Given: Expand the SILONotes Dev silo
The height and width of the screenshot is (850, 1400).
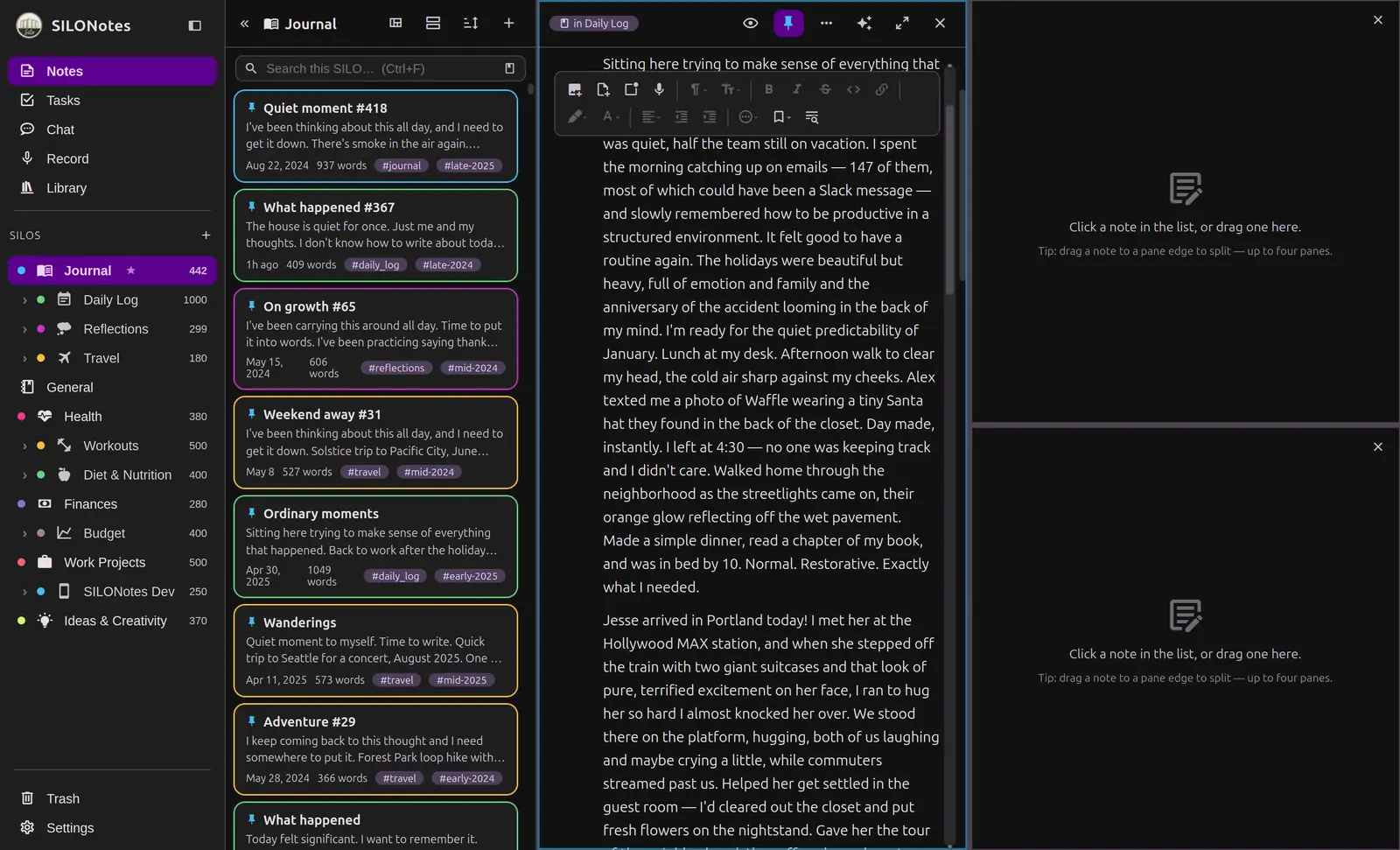Looking at the screenshot, I should coord(24,592).
